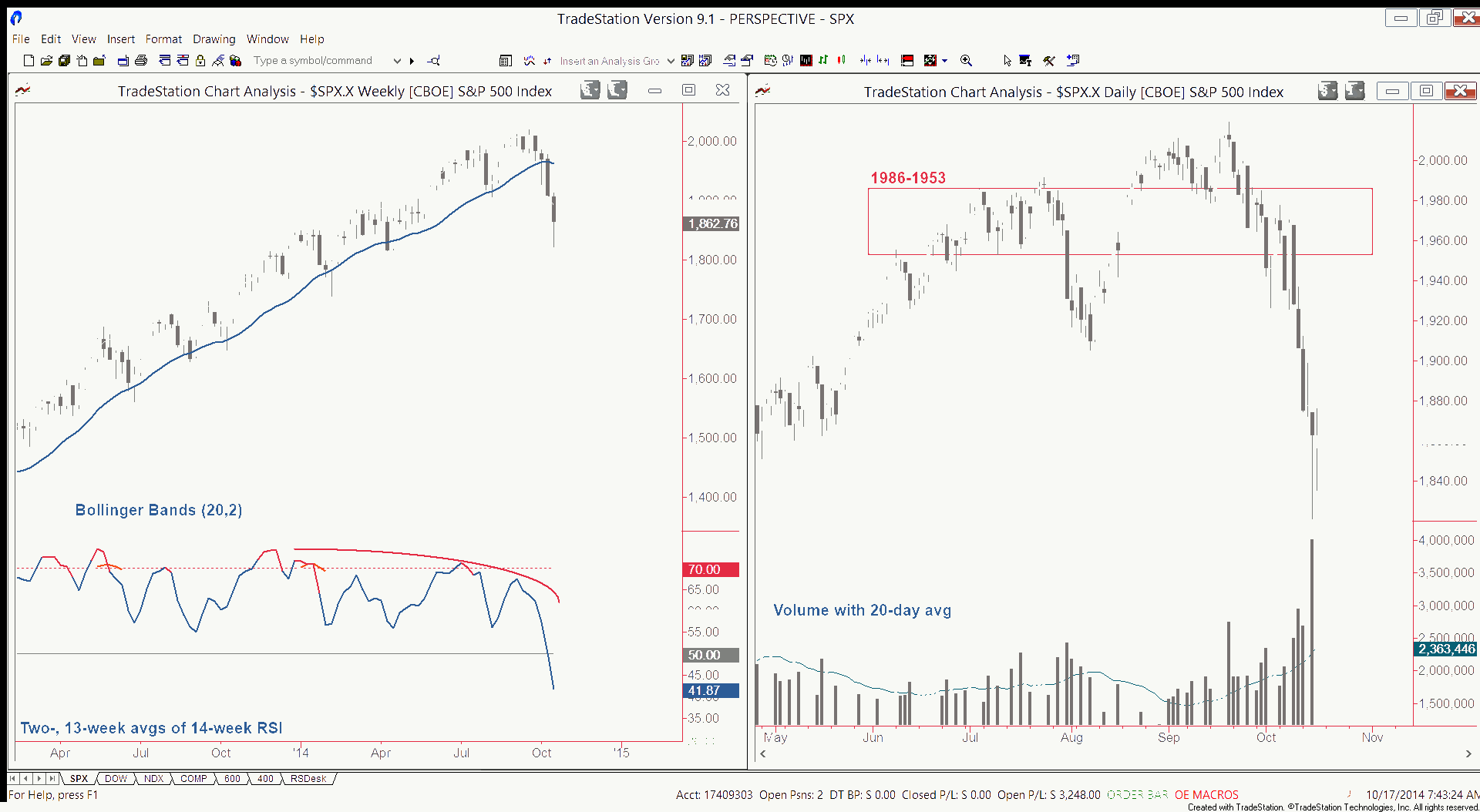1480x812 pixels.
Task: Select the OHLC bar chart type icon
Action: 823,60
